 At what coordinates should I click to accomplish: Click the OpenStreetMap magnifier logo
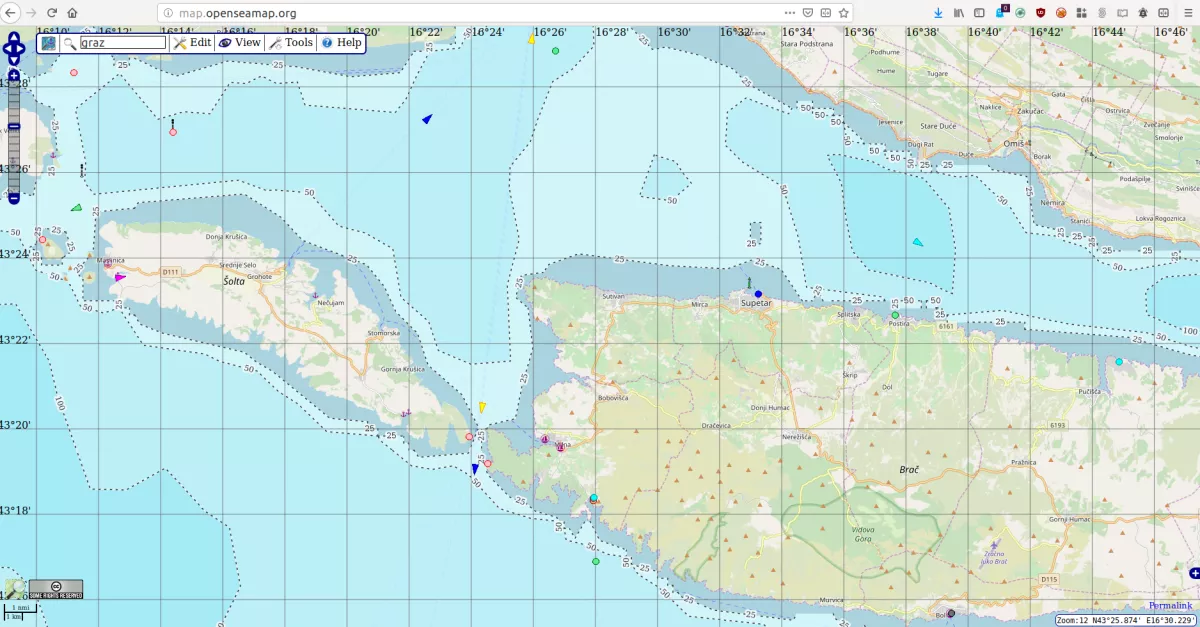(x=14, y=589)
